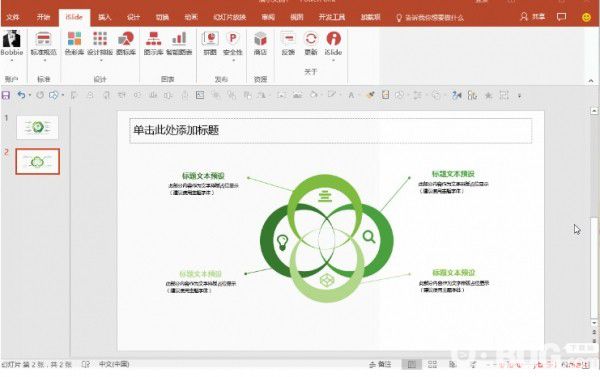Expand the quick access toolbar customize arrow
Viewport: 600px width, 377px height.
519,96
